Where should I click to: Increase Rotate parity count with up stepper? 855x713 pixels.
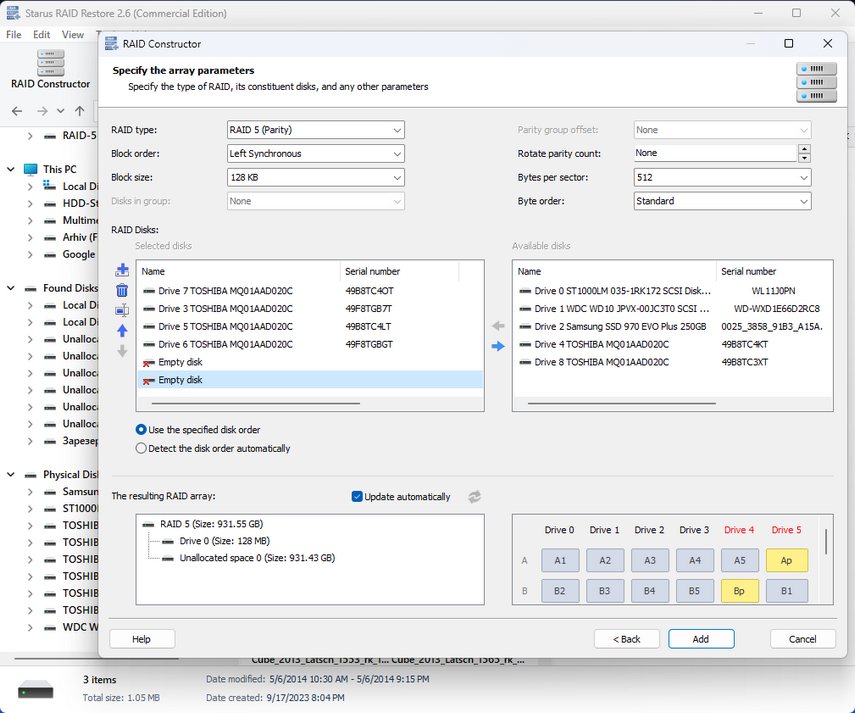804,149
